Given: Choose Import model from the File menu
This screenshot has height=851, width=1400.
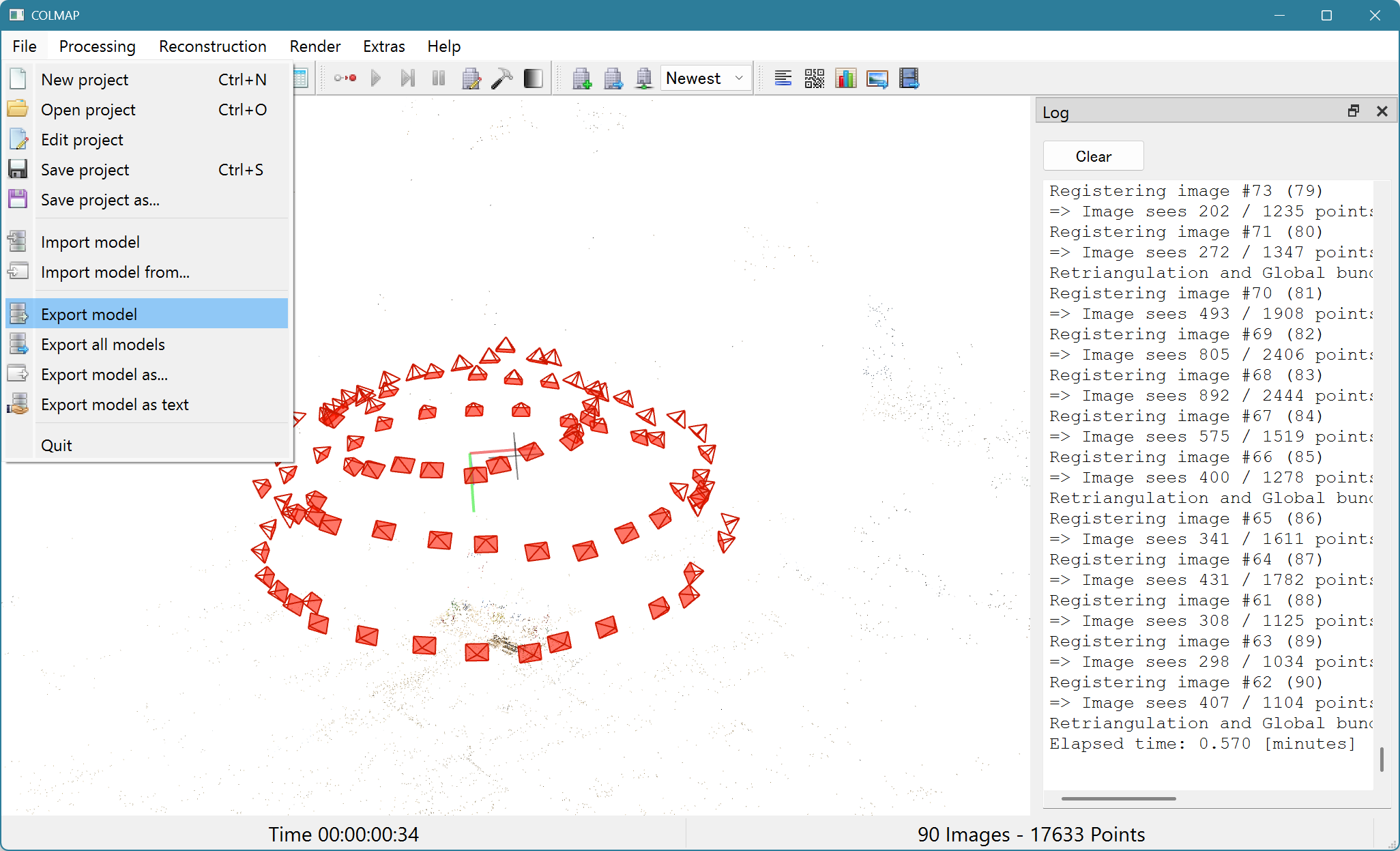Looking at the screenshot, I should pyautogui.click(x=90, y=242).
